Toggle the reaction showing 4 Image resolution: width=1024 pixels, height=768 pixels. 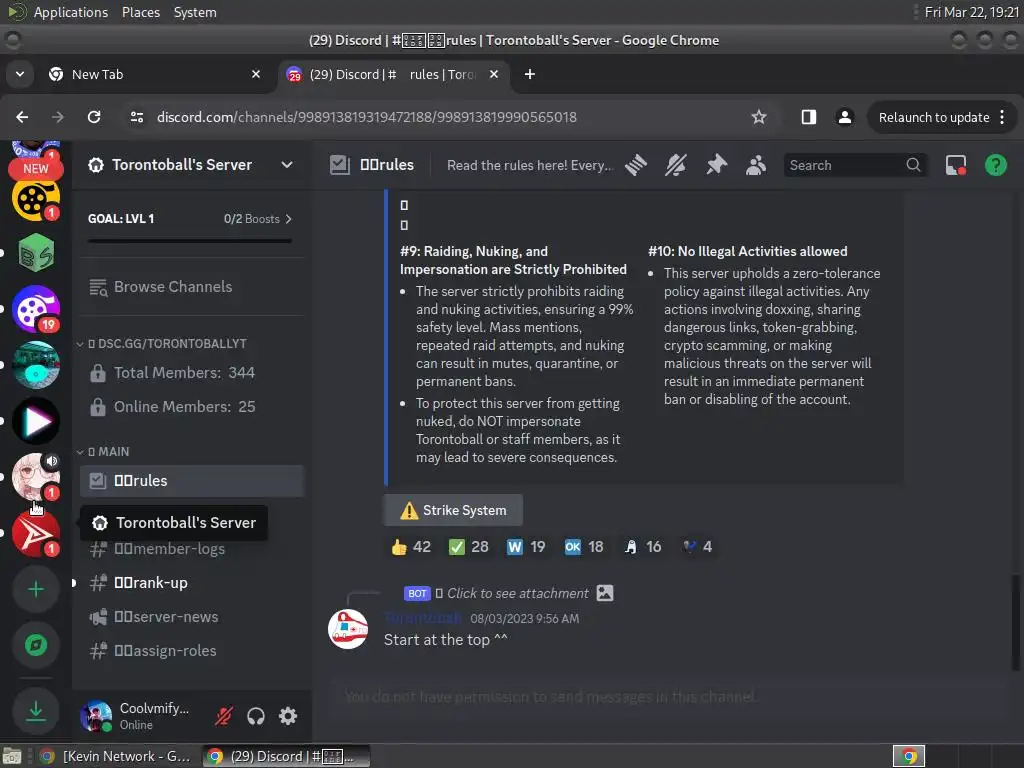click(x=697, y=547)
